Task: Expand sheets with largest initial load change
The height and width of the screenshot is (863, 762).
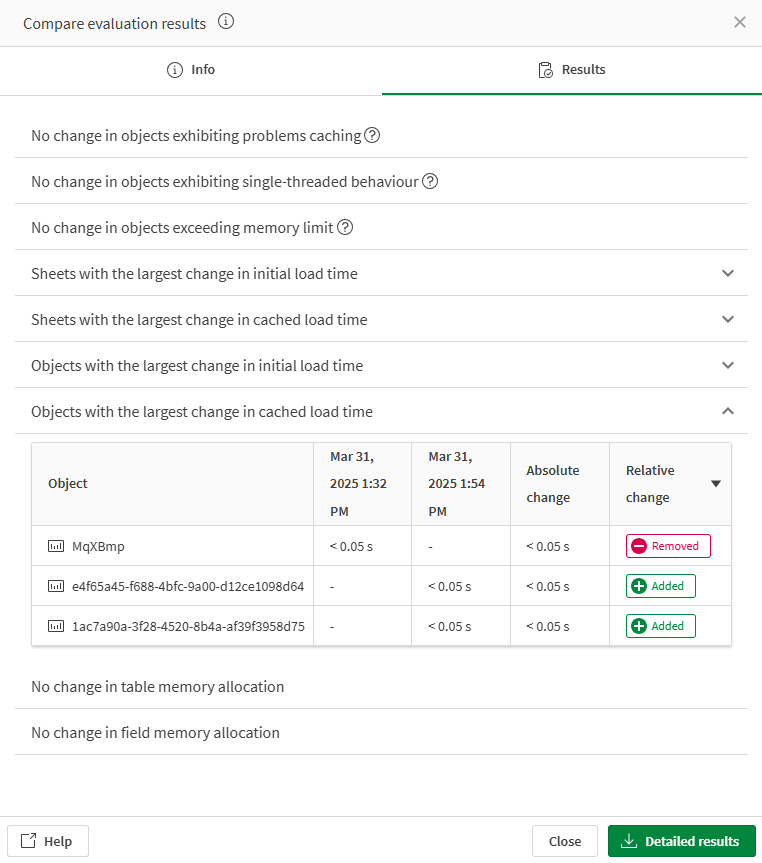Action: 728,273
